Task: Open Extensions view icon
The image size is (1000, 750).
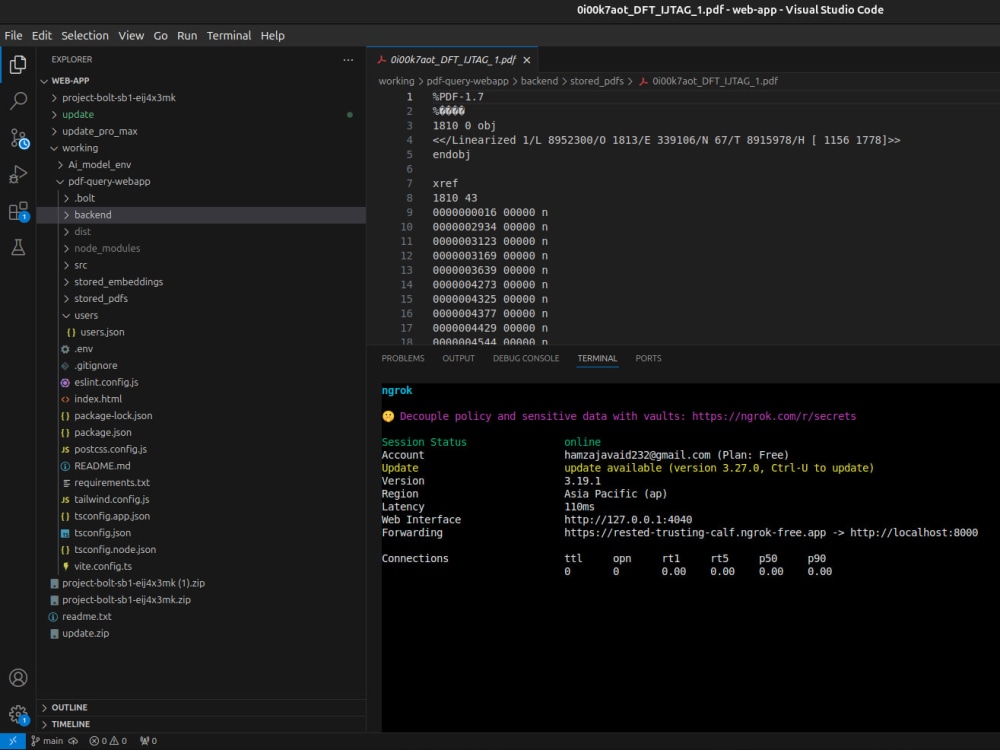Action: tap(18, 211)
